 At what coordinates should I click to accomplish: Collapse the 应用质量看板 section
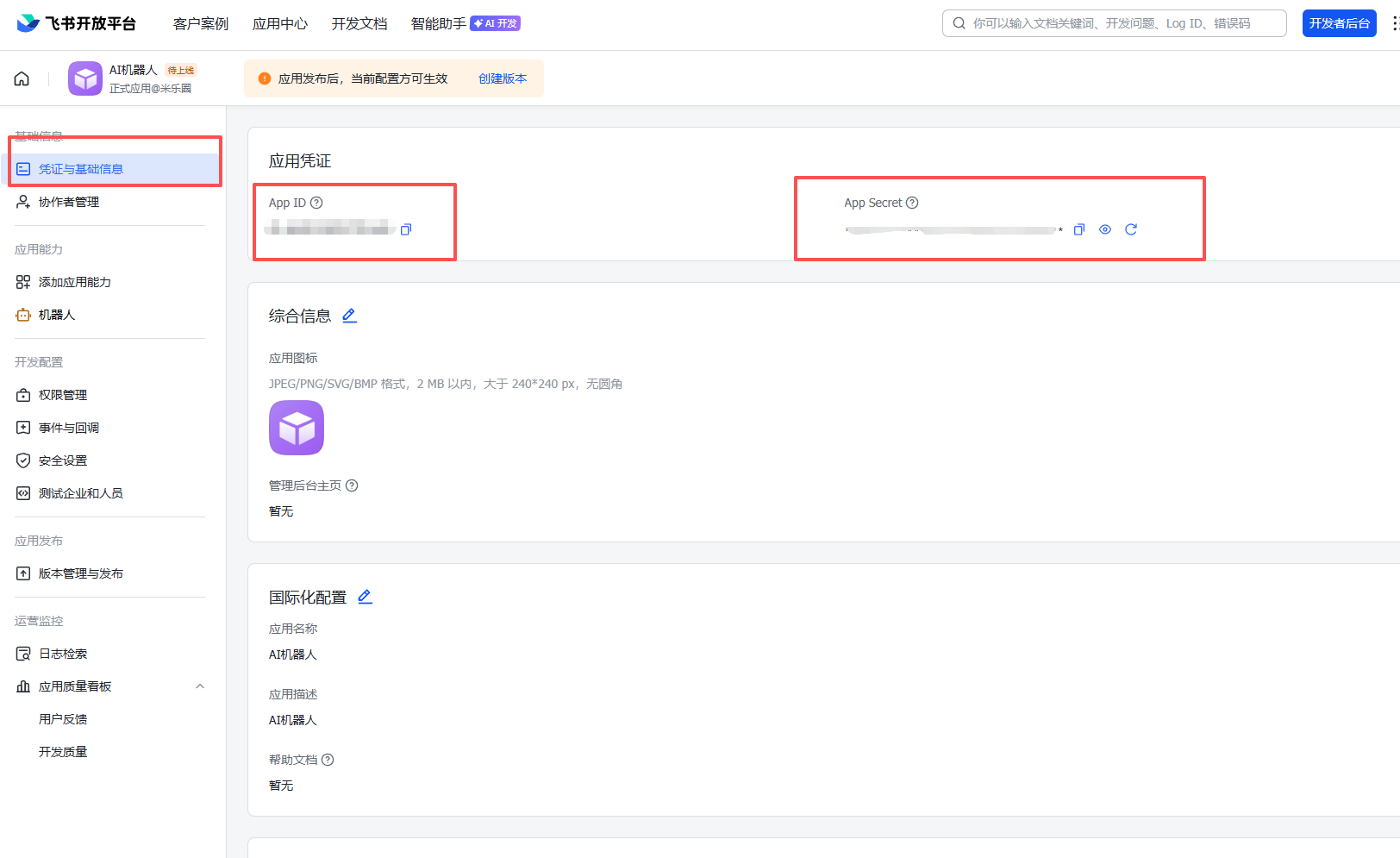pos(200,686)
